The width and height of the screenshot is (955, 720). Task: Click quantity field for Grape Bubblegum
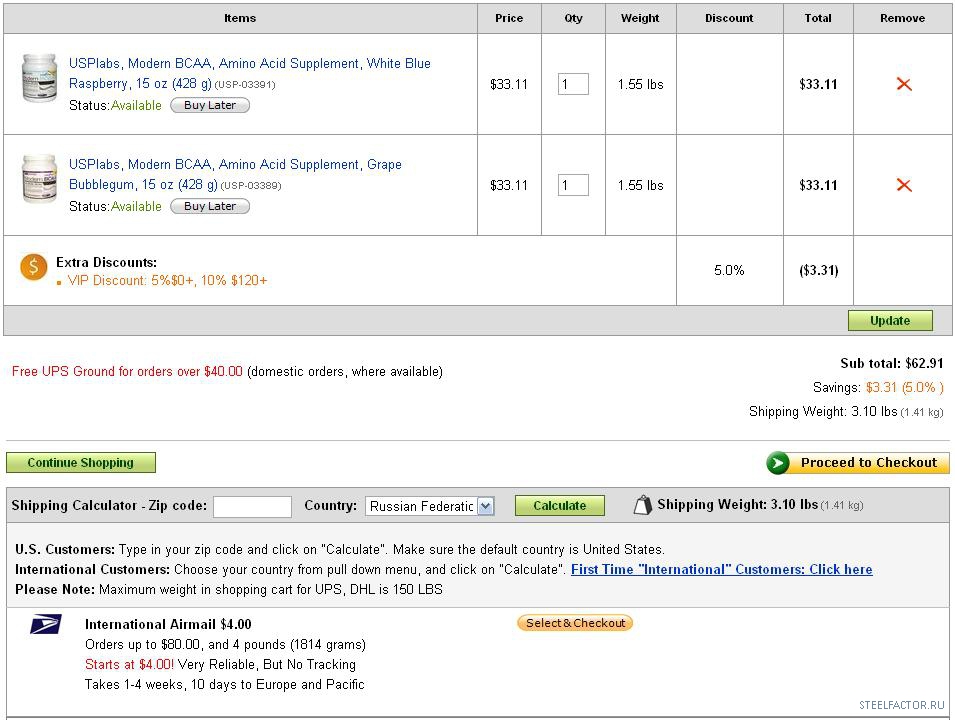tap(573, 185)
